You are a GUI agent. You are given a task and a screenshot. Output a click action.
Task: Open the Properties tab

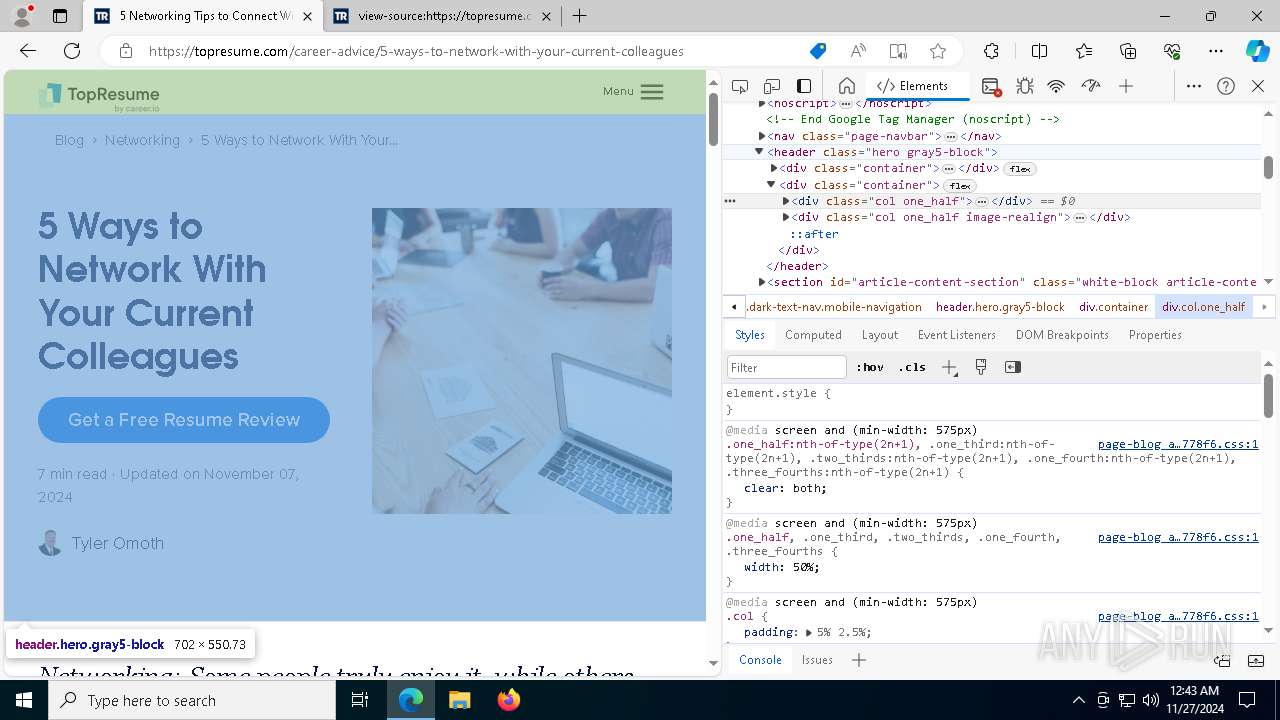(1155, 335)
